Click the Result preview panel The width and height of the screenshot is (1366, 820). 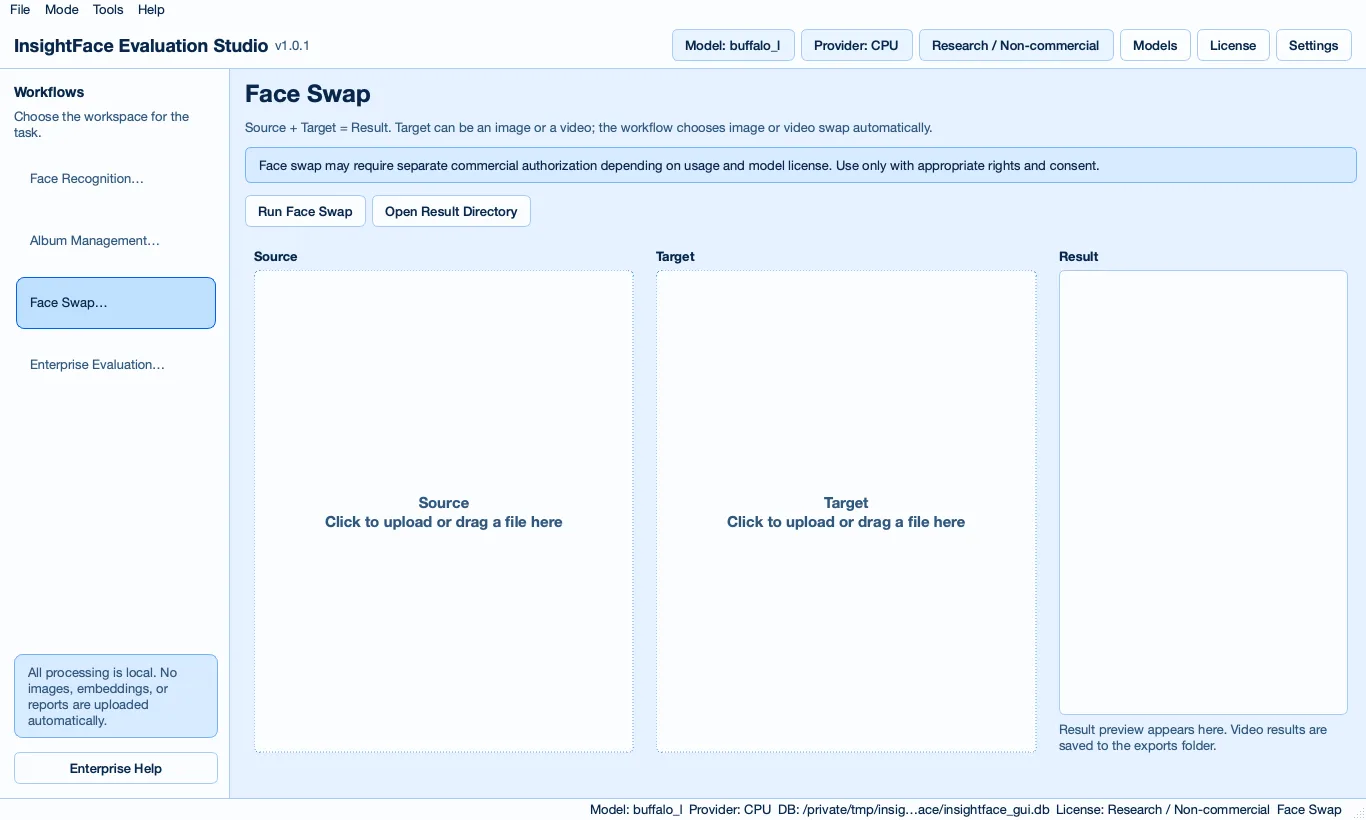pos(1203,492)
